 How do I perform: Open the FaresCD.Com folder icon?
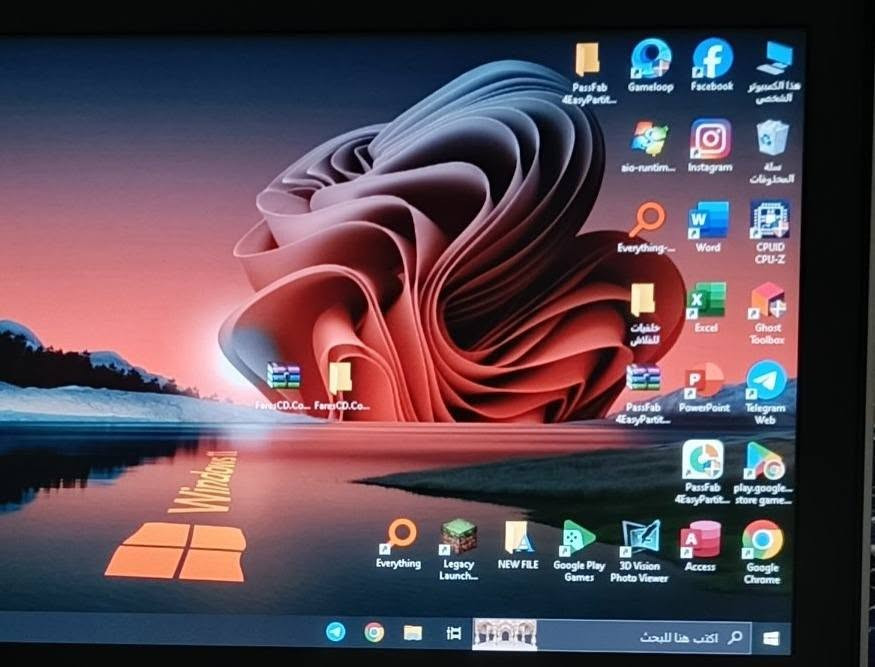(341, 386)
